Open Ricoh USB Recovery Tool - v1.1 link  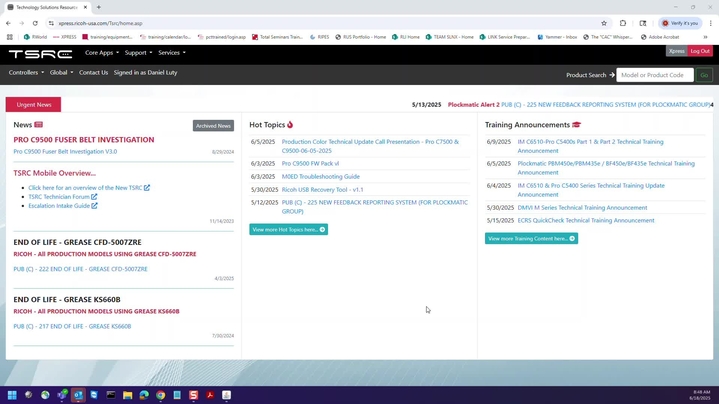point(322,189)
